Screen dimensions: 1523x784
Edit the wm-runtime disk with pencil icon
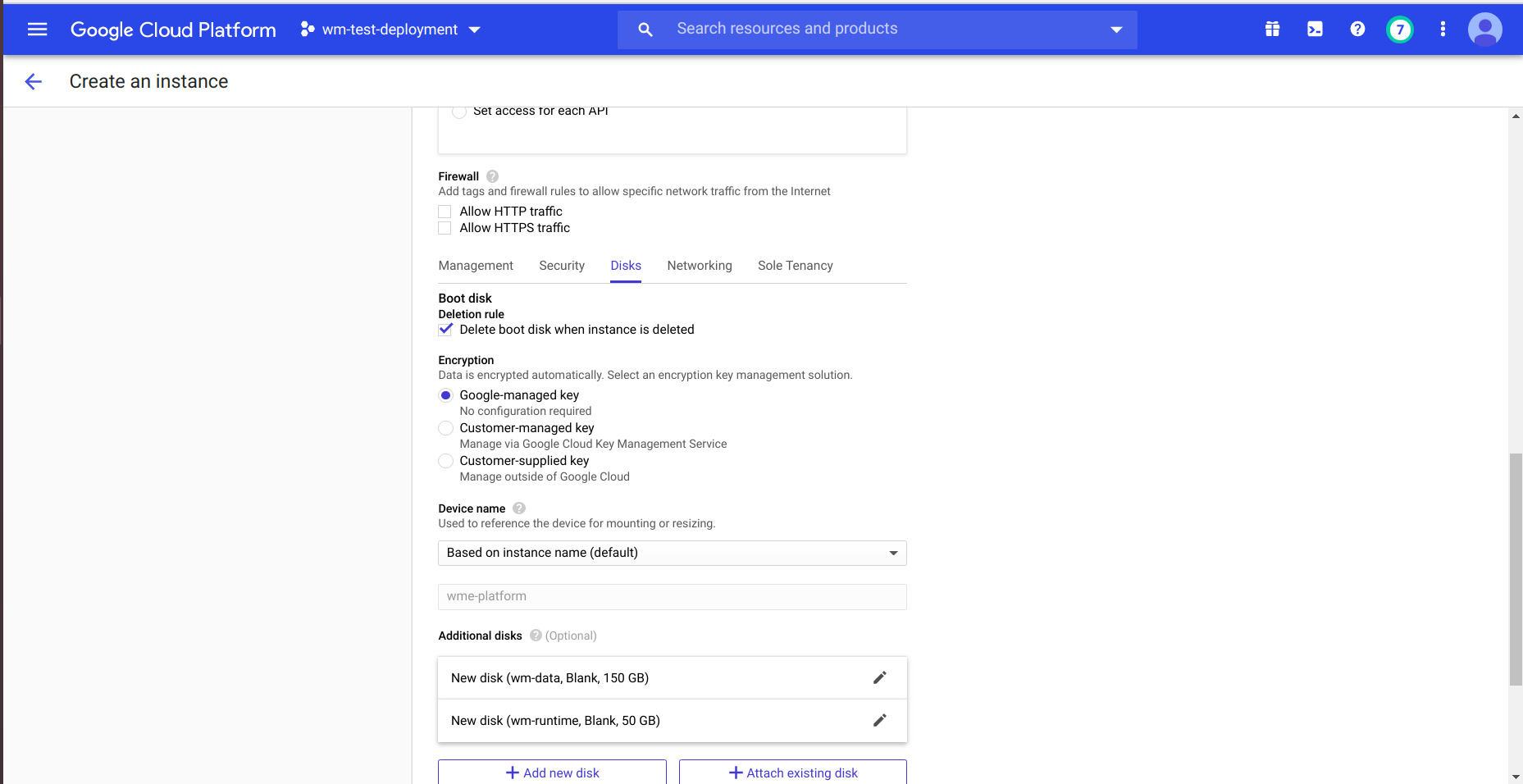tap(879, 720)
